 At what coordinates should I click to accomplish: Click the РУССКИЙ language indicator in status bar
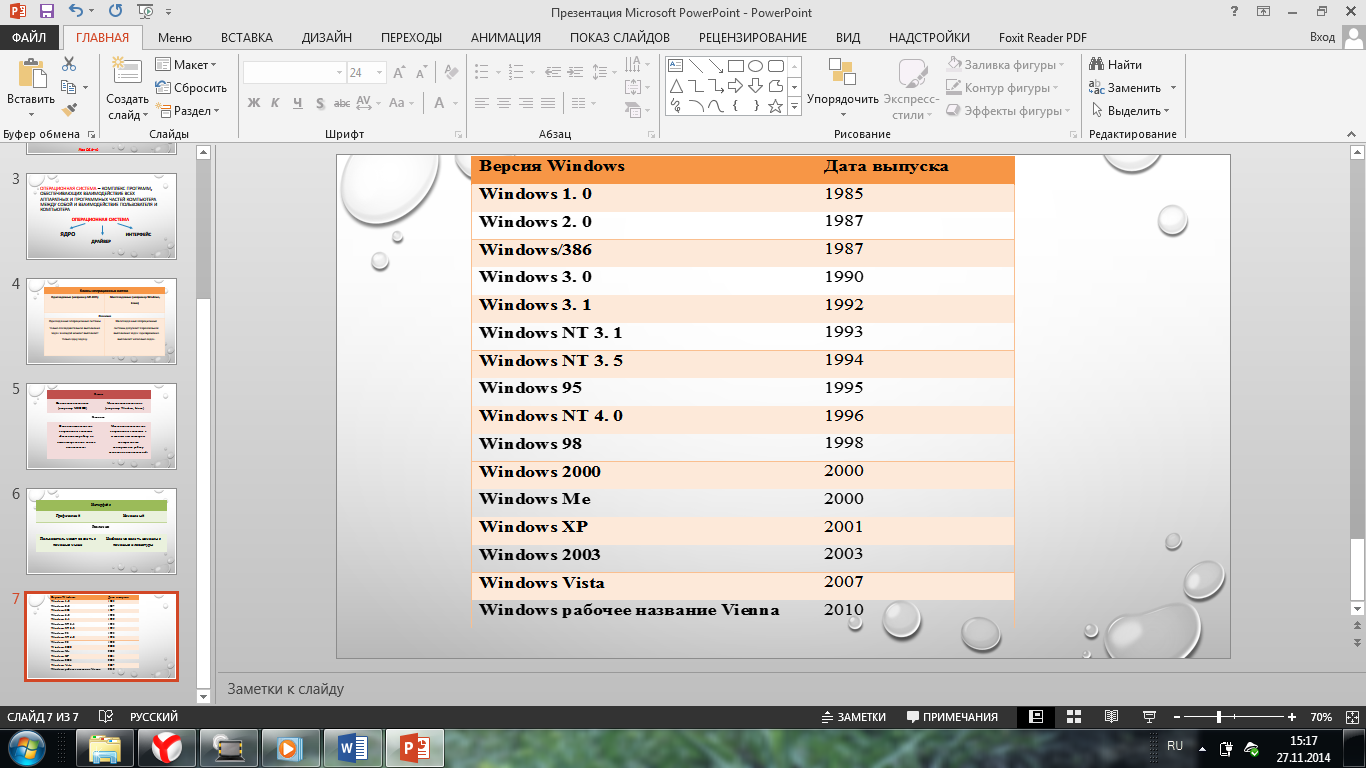click(x=154, y=717)
